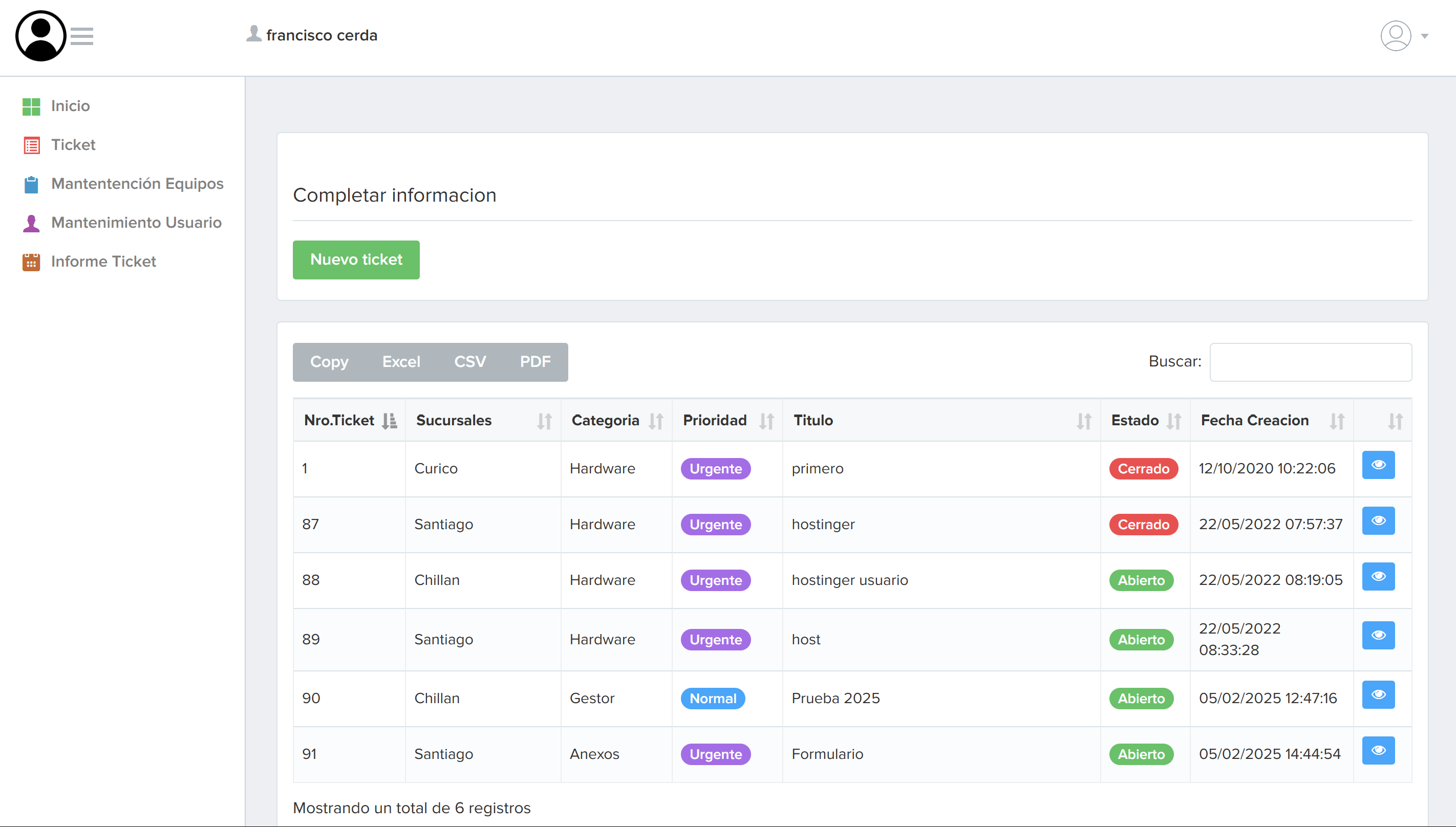Click the purple Mantenimiento Usuario icon
This screenshot has width=1456, height=827.
31,223
